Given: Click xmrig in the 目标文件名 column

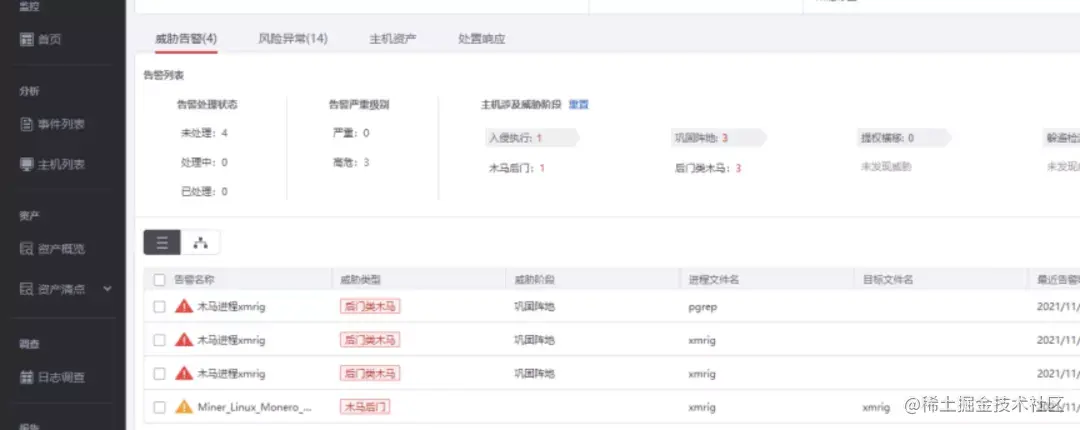Looking at the screenshot, I should pos(876,407).
